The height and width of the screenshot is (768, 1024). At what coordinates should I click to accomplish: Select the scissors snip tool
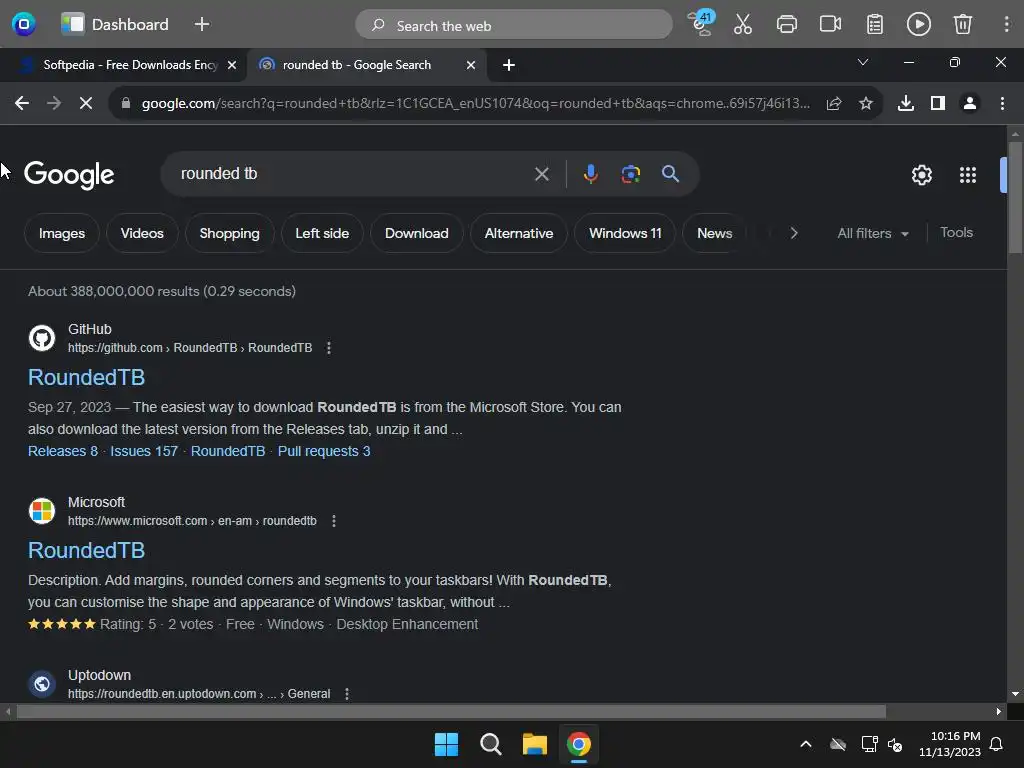pyautogui.click(x=743, y=24)
